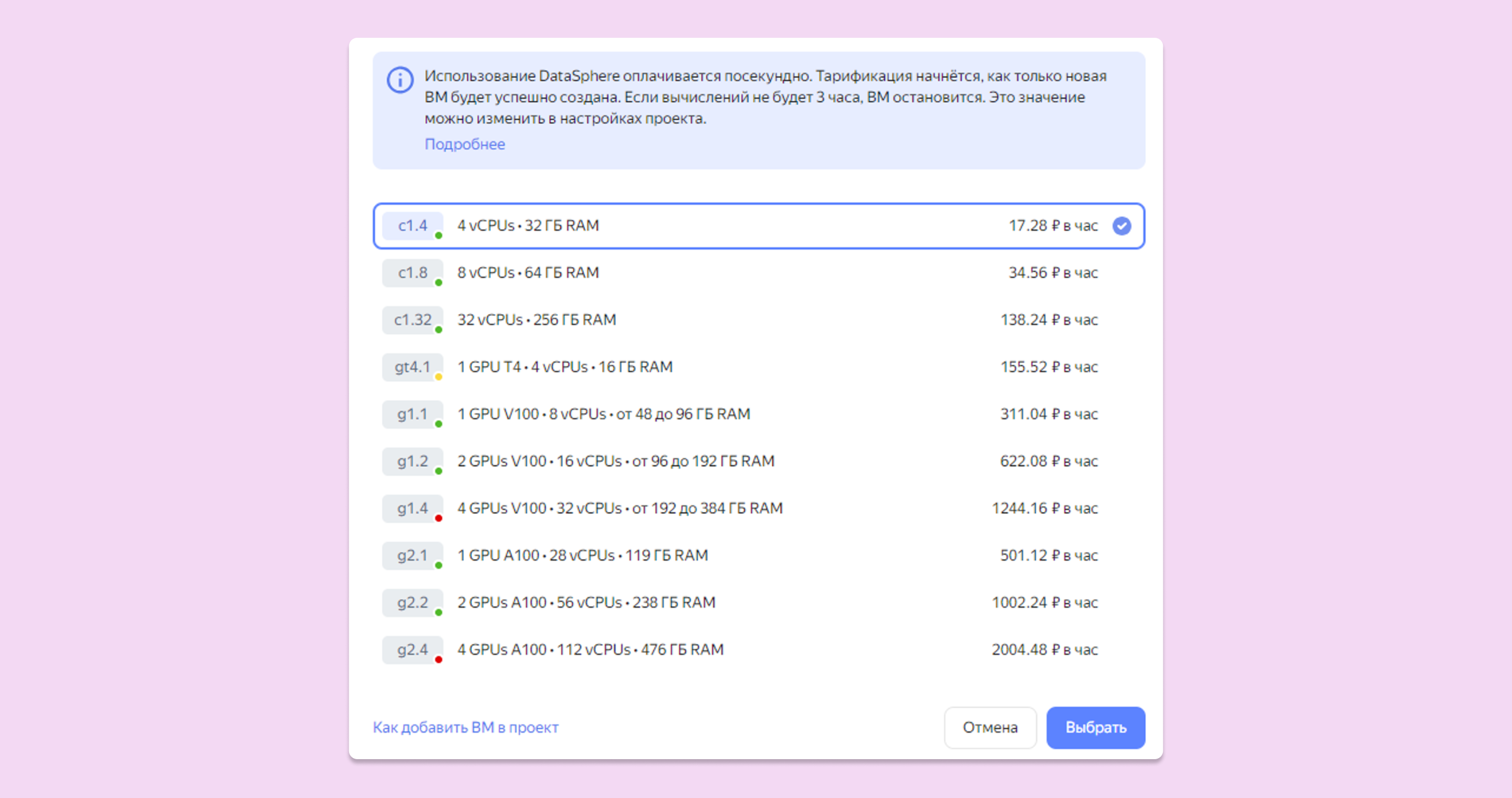Select the g1.1 configuration badge
Screen dimensions: 1512x798
(413, 414)
